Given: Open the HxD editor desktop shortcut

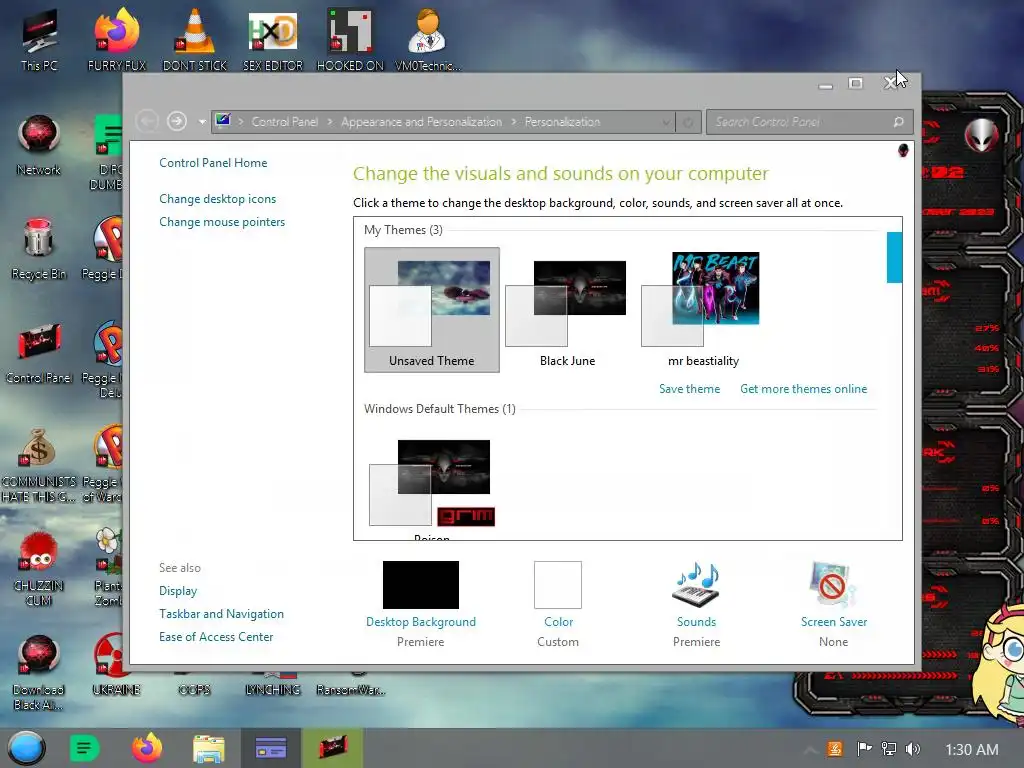Looking at the screenshot, I should click(273, 39).
